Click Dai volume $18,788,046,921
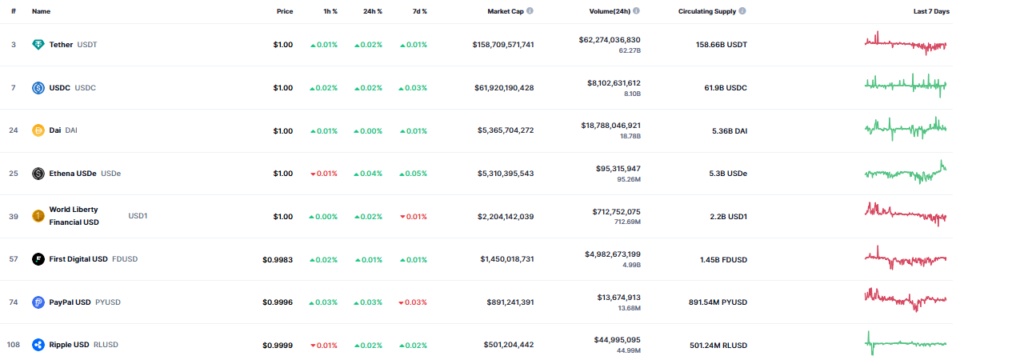The image size is (1024, 364). point(612,125)
